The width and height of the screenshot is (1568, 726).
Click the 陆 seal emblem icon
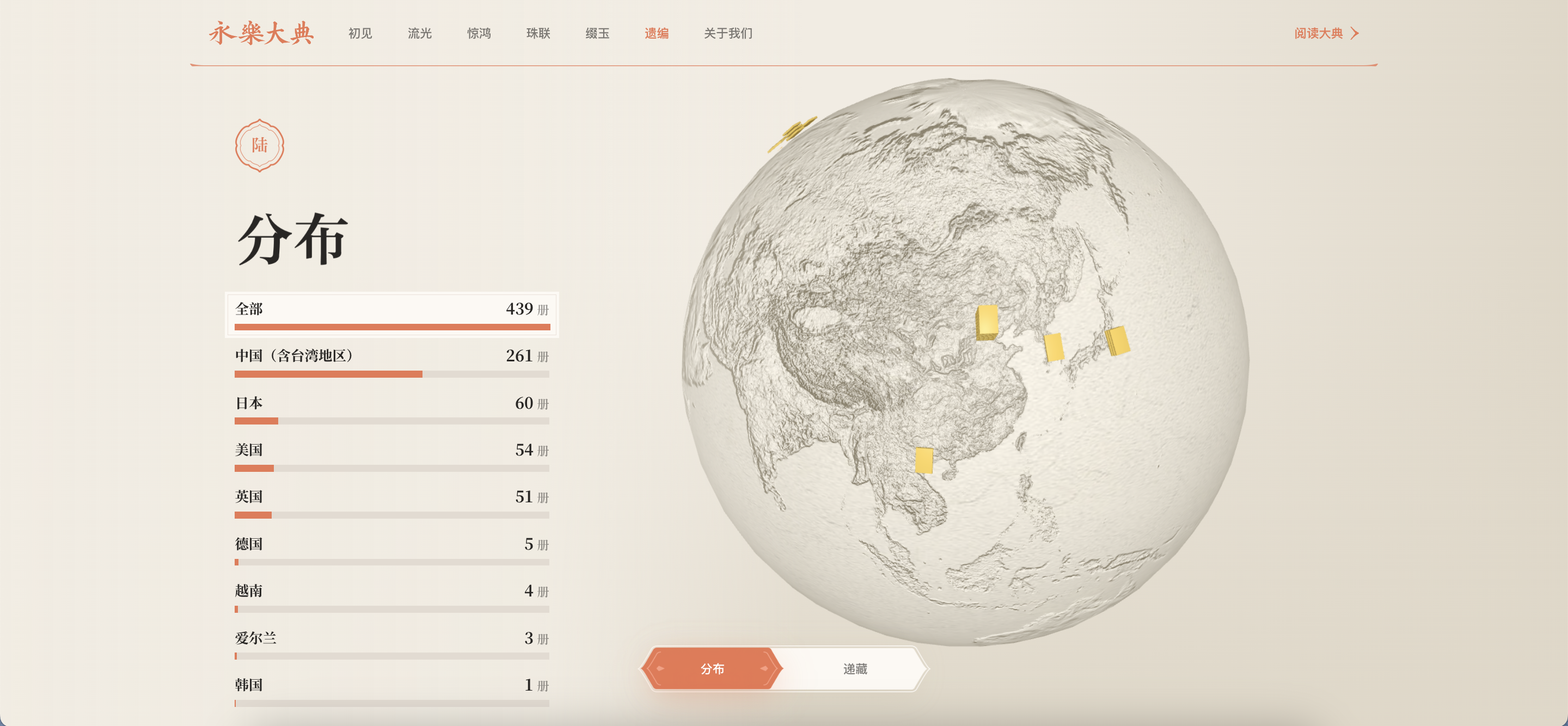coord(260,145)
